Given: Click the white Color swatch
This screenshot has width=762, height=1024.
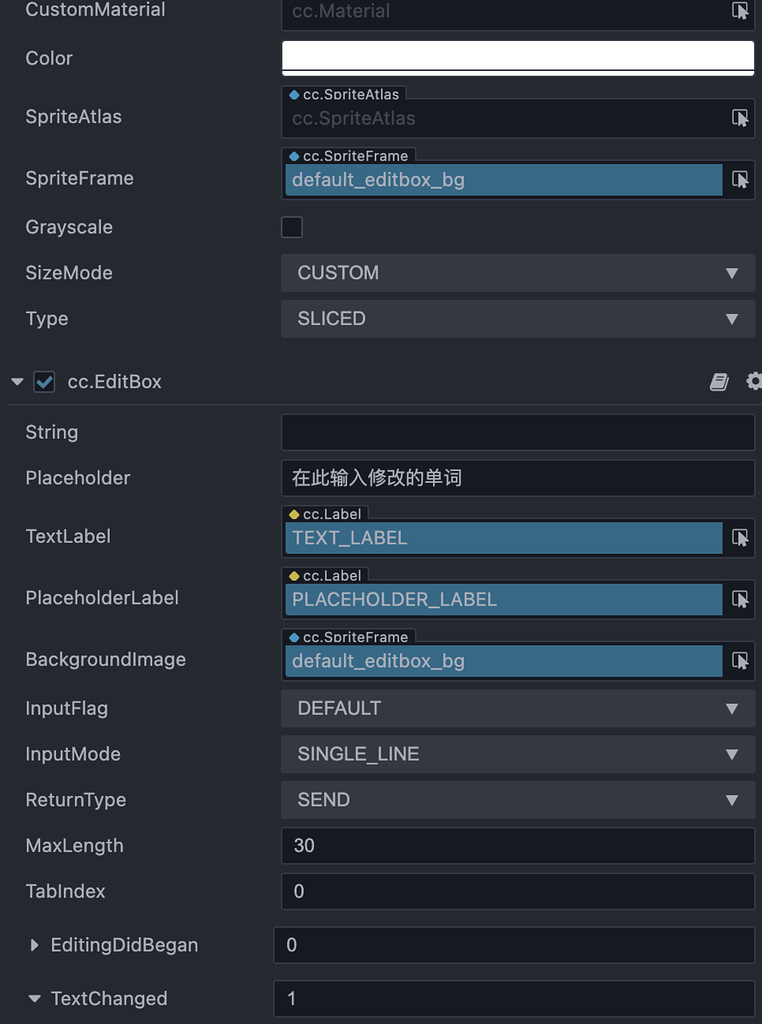Looking at the screenshot, I should pos(517,58).
